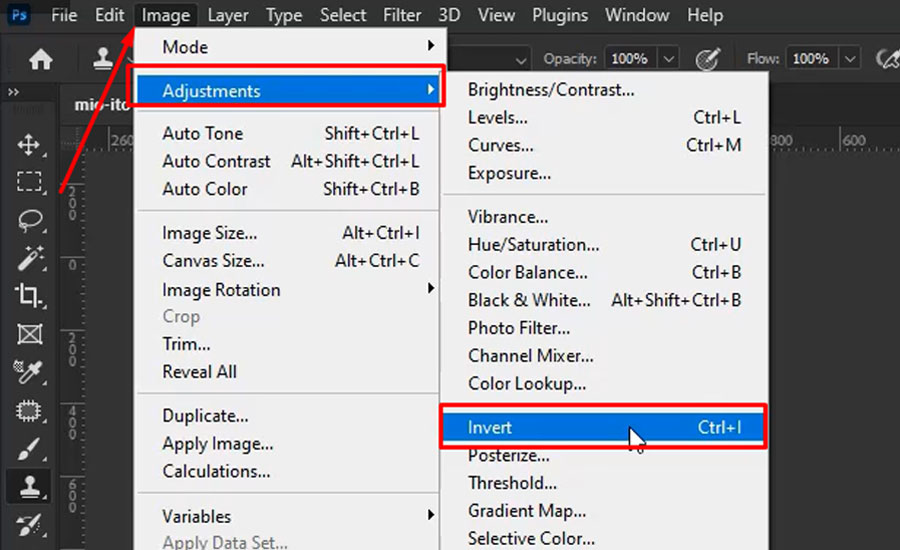Select the Move tool
The image size is (900, 550).
click(x=29, y=145)
